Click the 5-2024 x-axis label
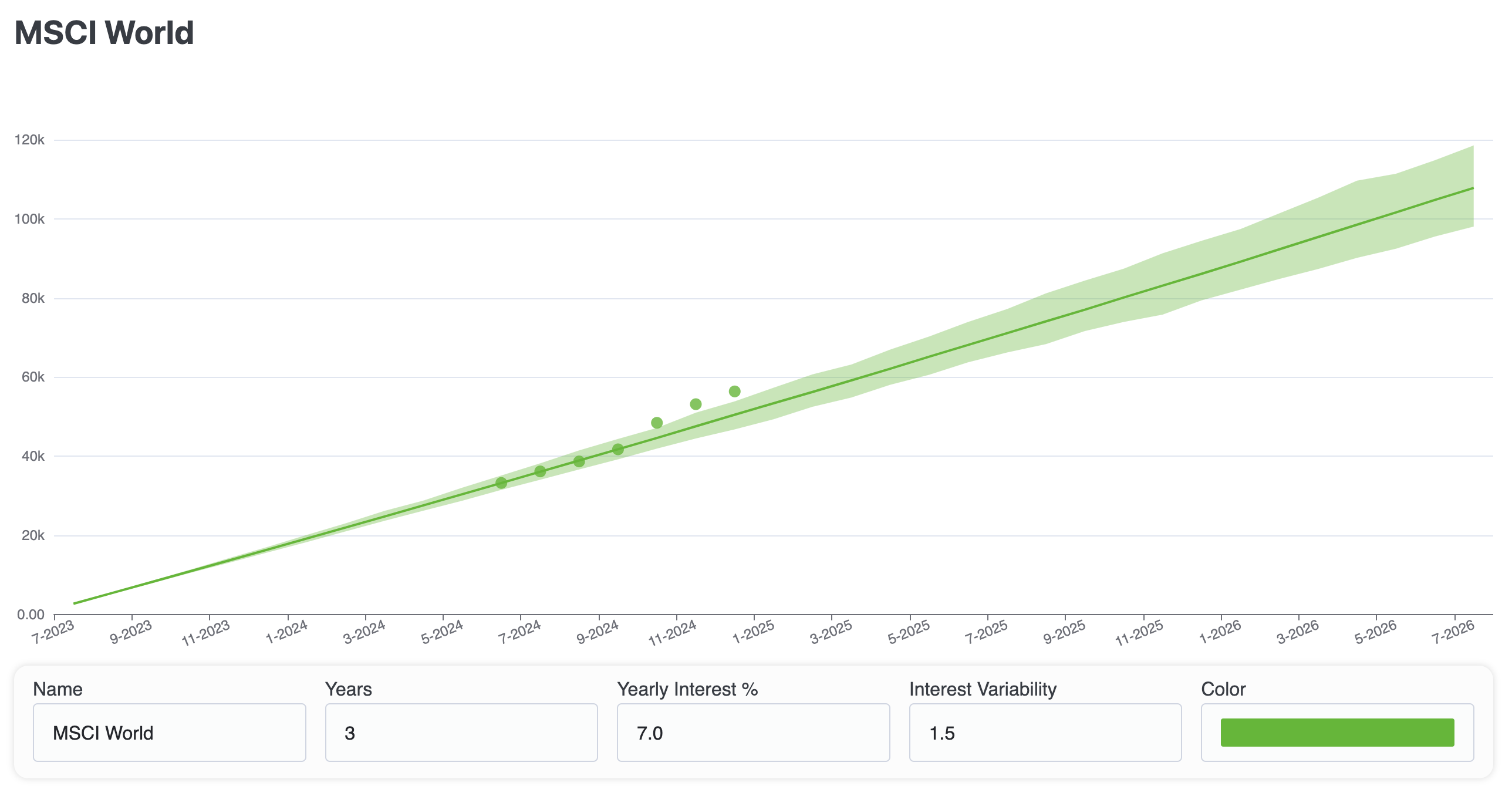This screenshot has height=803, width=1512. (442, 632)
